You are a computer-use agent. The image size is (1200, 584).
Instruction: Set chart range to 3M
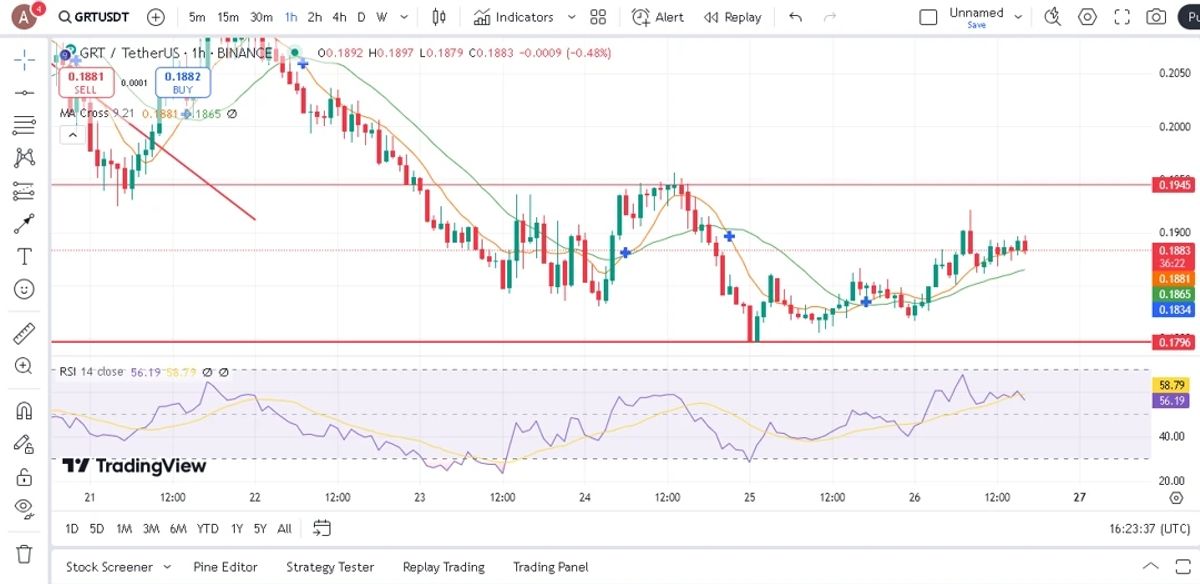(x=151, y=528)
